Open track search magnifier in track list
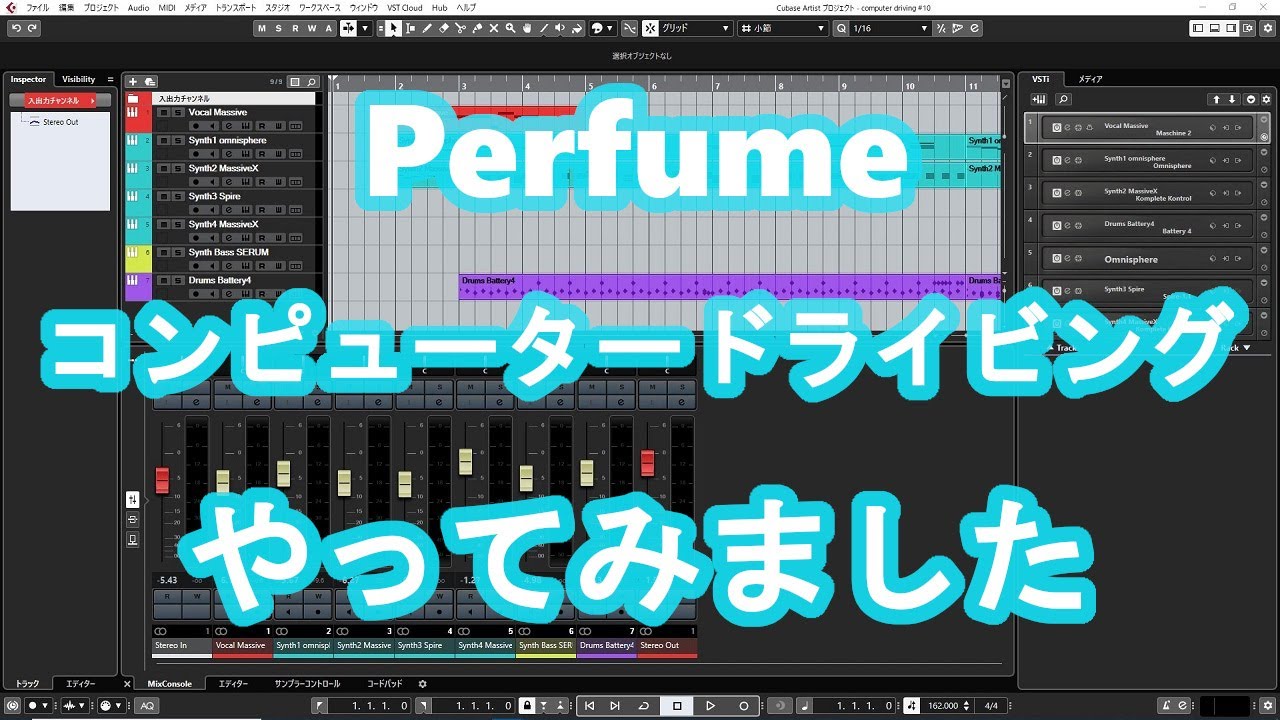The image size is (1280, 720). tap(312, 81)
